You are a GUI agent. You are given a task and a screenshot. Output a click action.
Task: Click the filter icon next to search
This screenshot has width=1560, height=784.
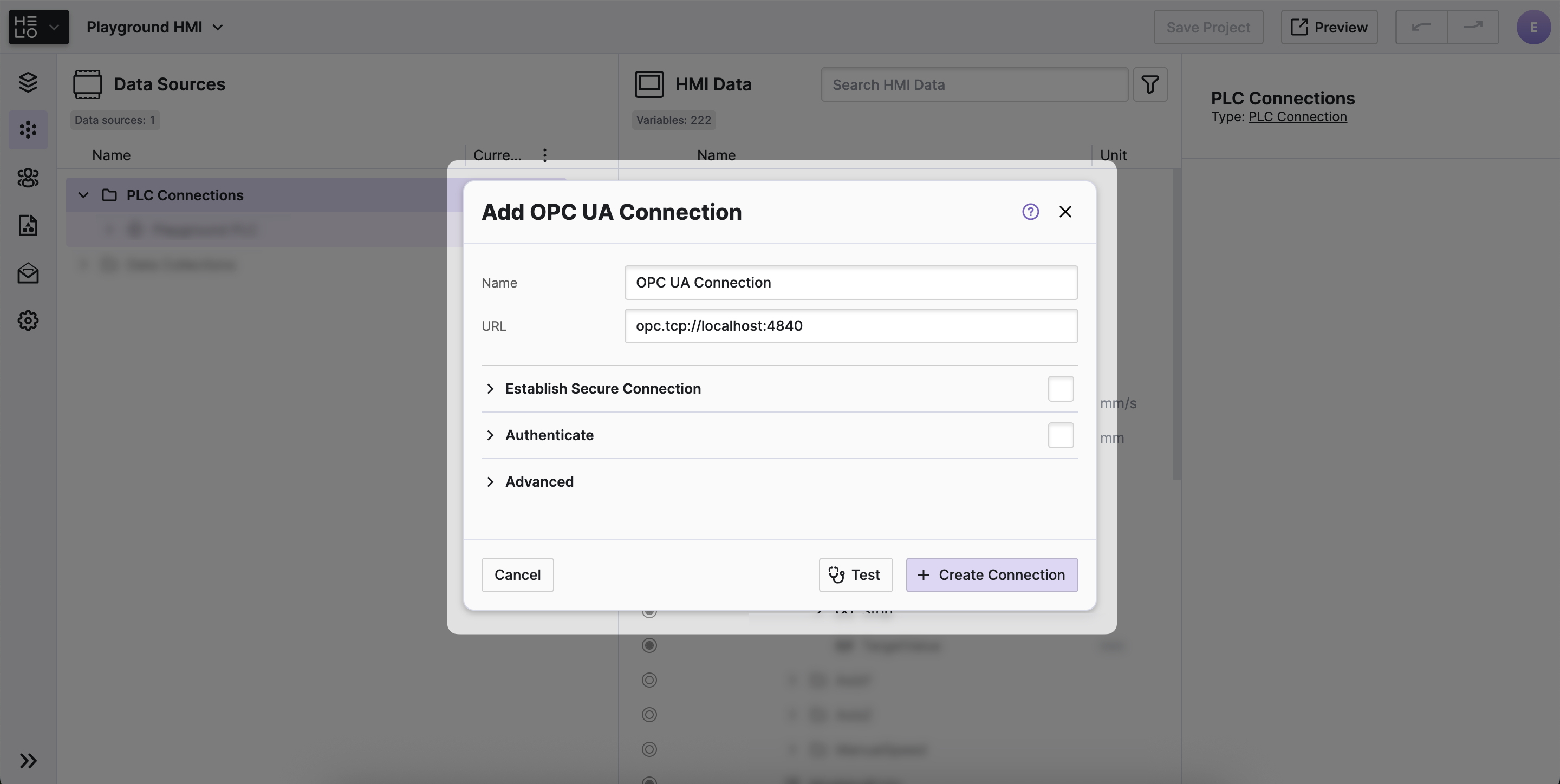point(1149,84)
